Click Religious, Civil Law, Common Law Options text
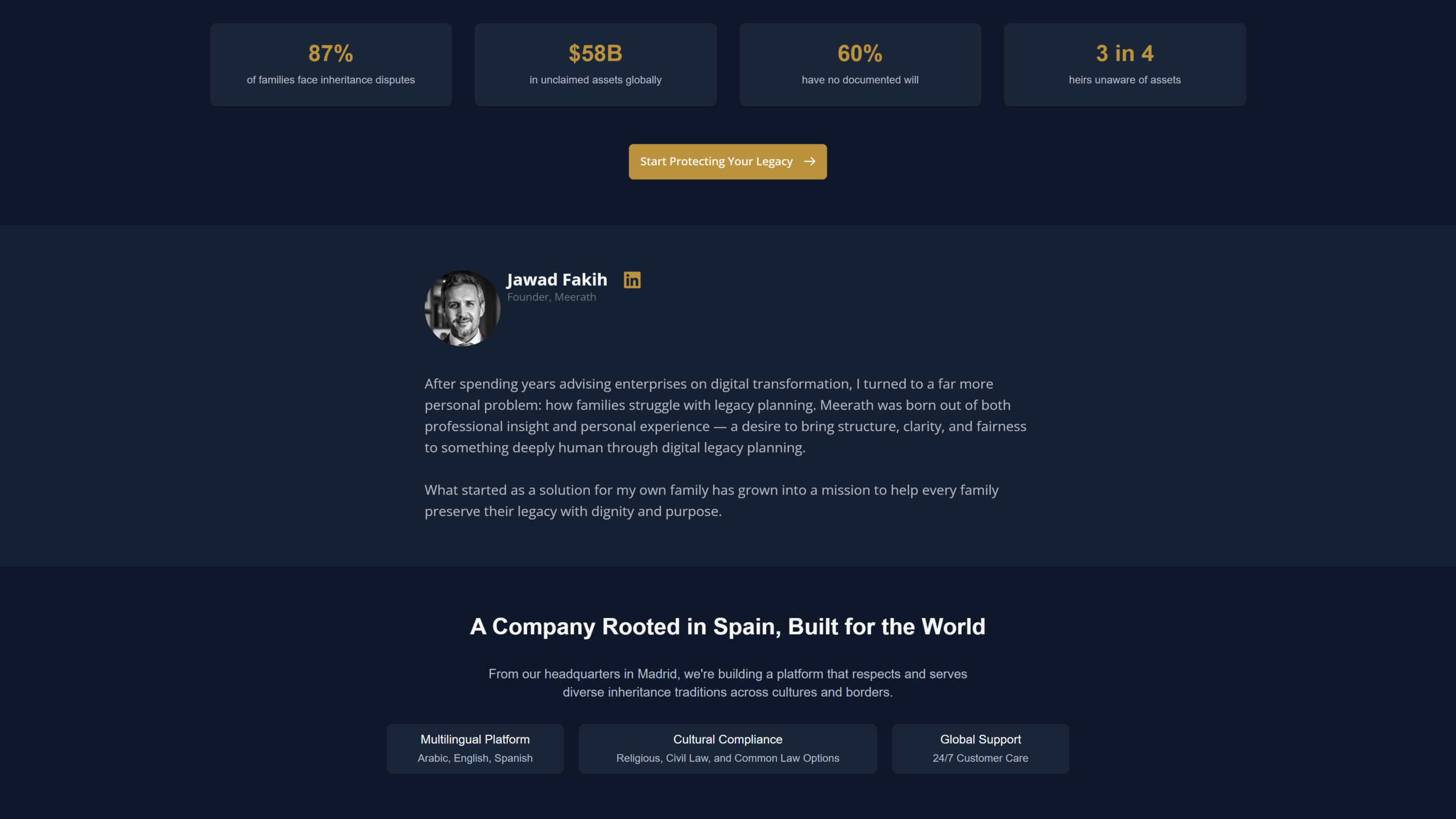Viewport: 1456px width, 819px height. [x=727, y=758]
